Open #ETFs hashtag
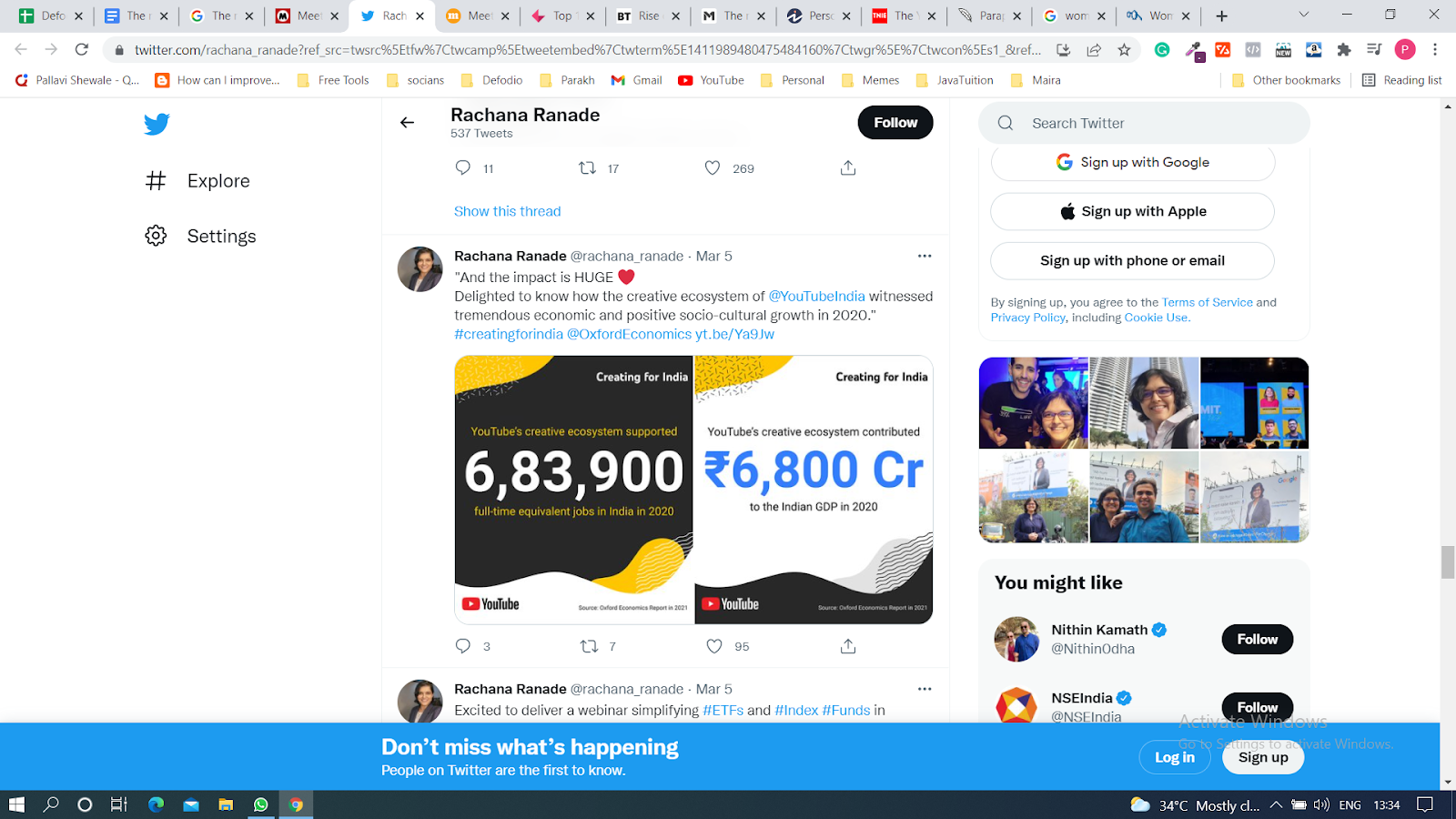The image size is (1456, 819). pyautogui.click(x=723, y=711)
